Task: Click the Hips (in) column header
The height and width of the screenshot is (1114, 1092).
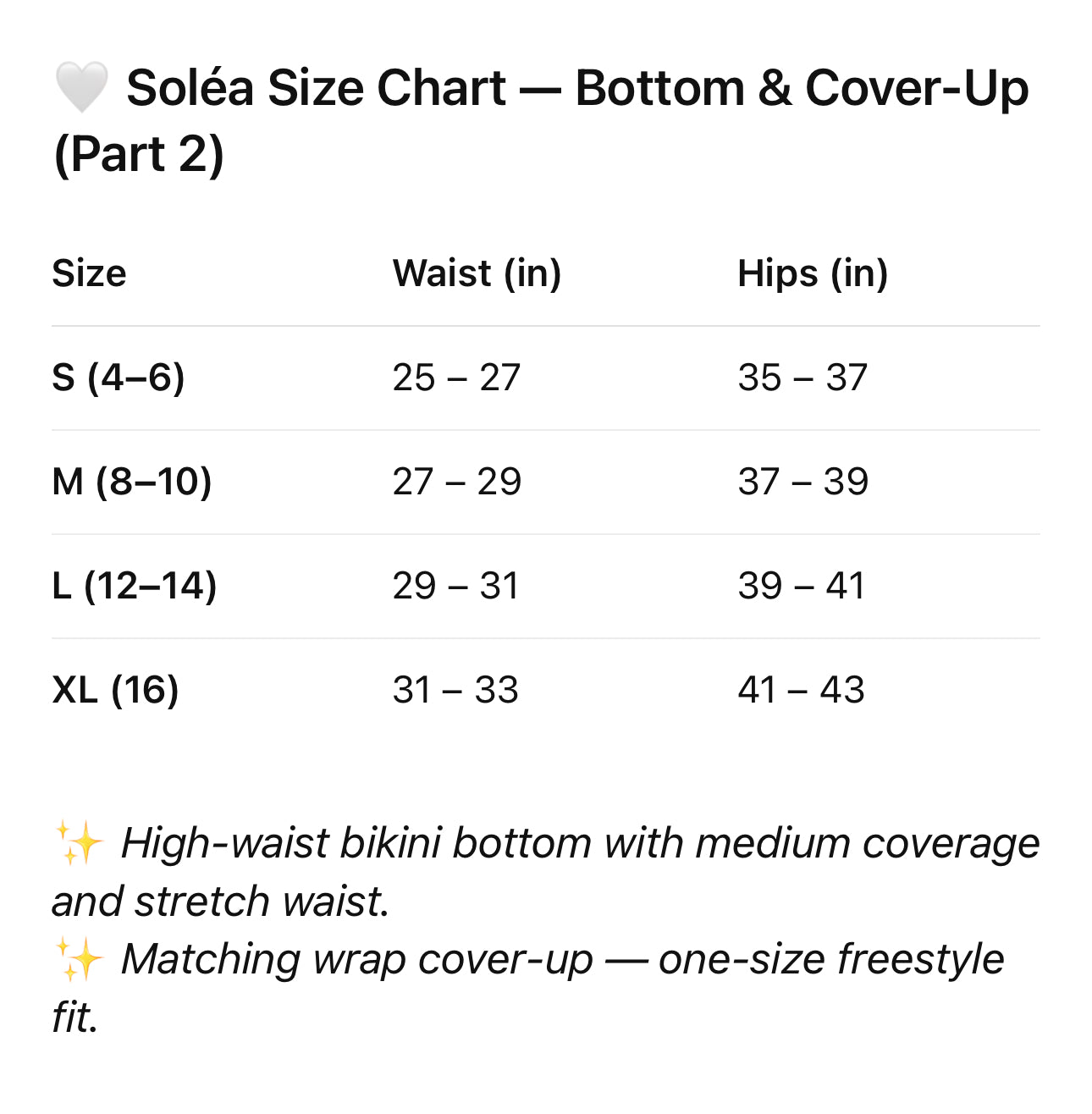Action: point(812,273)
